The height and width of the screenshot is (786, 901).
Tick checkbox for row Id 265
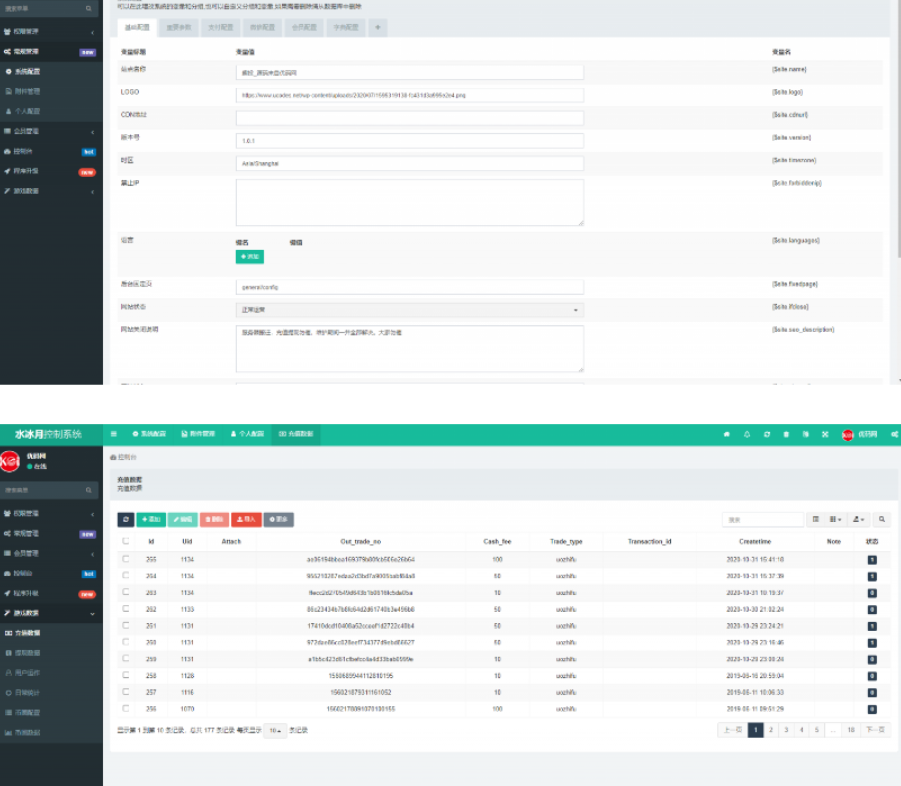tap(125, 559)
